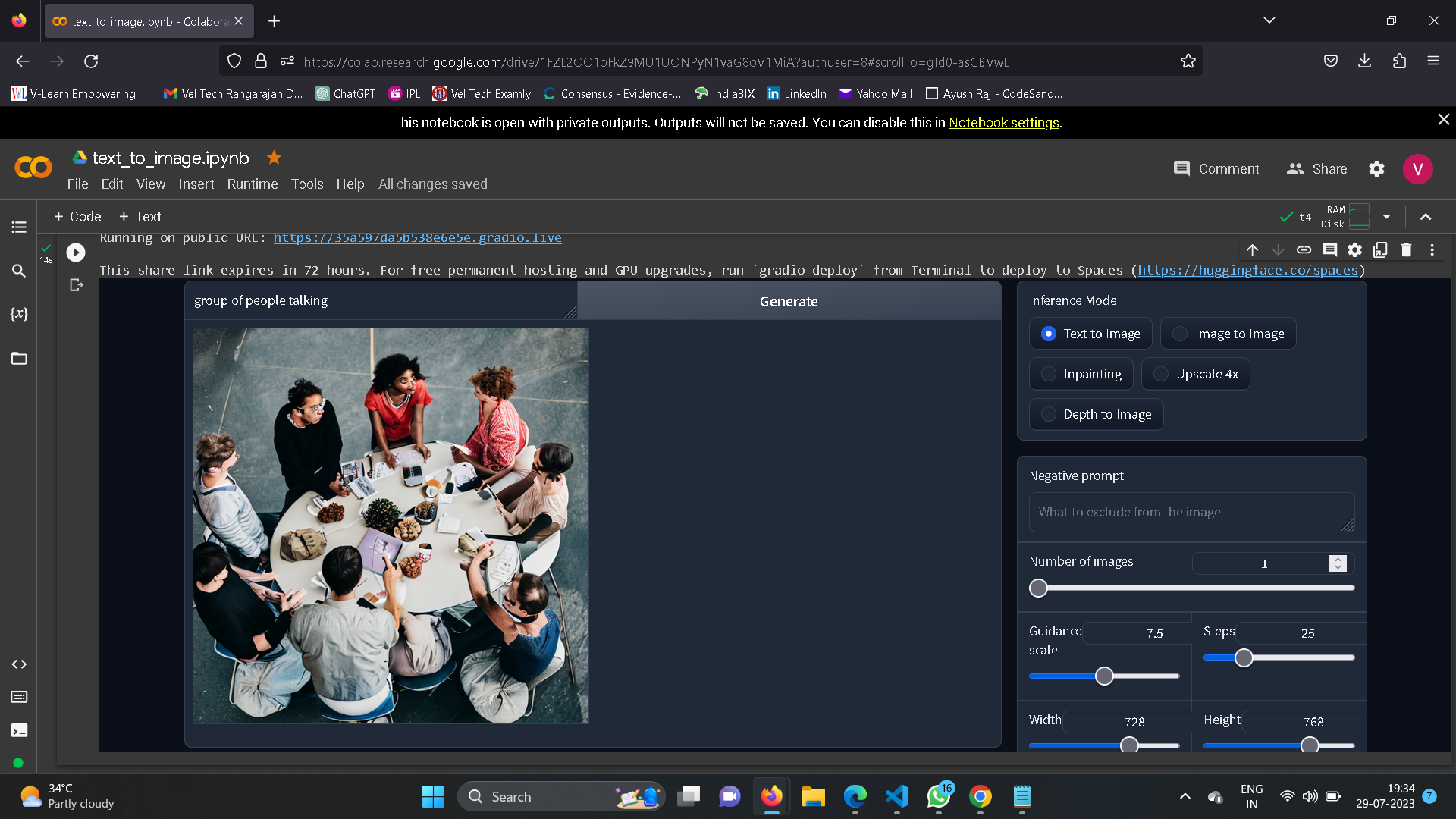Open the code snippets icon in sidebar
This screenshot has width=1456, height=819.
point(19,664)
